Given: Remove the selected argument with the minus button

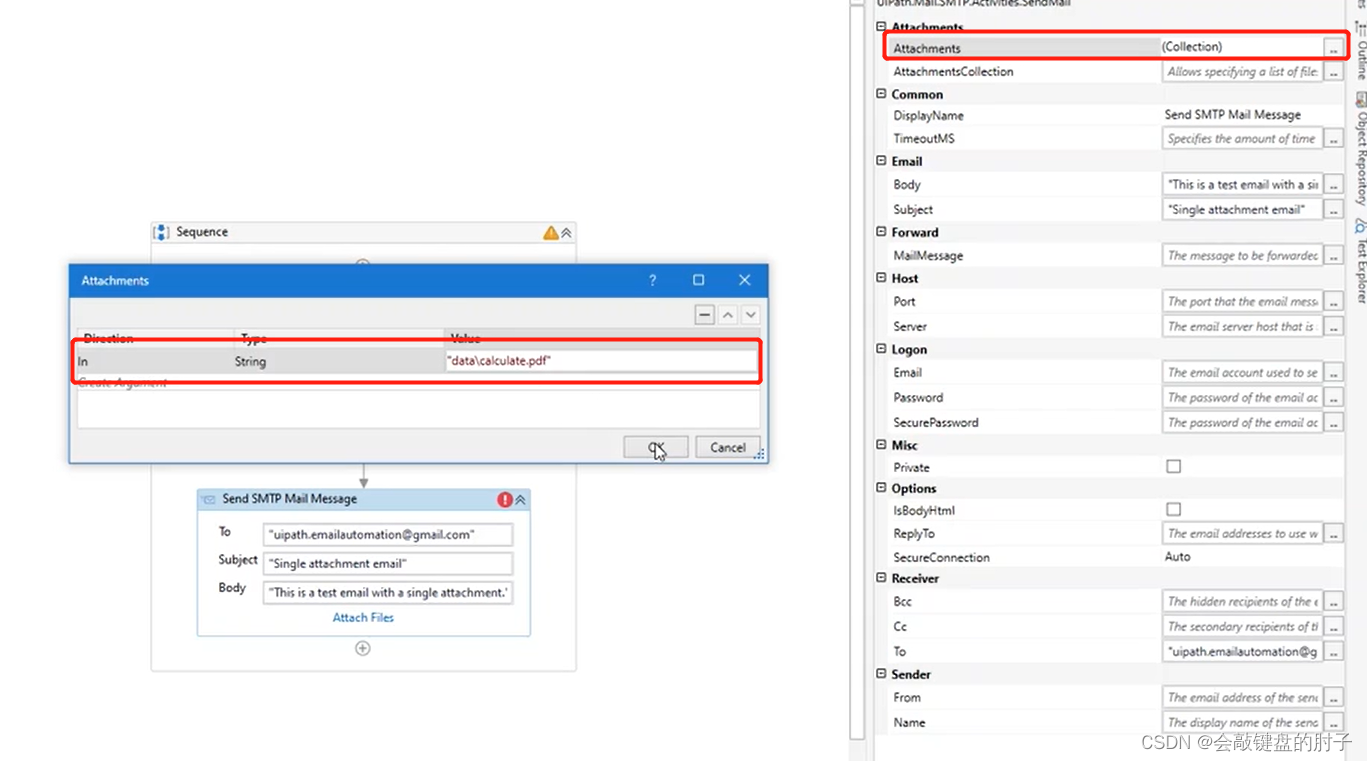Looking at the screenshot, I should pos(705,315).
